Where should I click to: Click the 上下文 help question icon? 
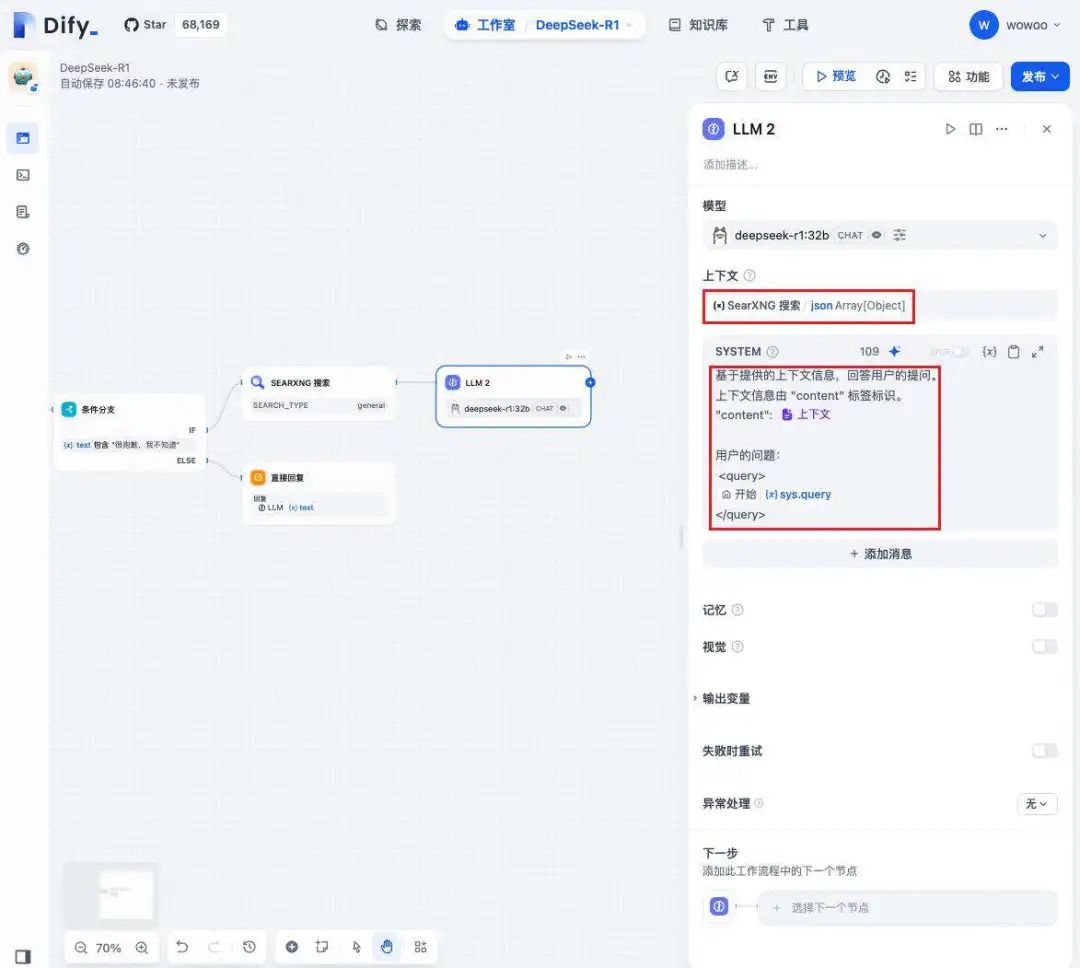coord(749,276)
